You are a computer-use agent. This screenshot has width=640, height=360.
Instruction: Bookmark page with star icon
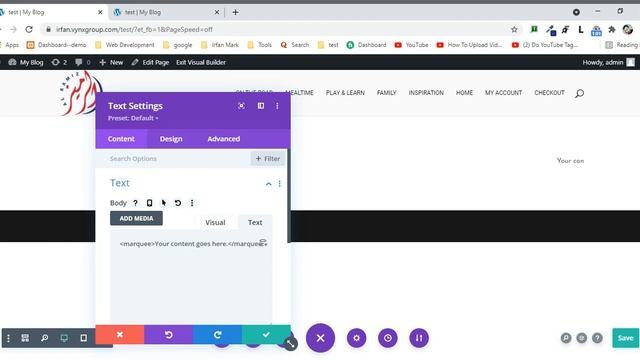(x=514, y=29)
